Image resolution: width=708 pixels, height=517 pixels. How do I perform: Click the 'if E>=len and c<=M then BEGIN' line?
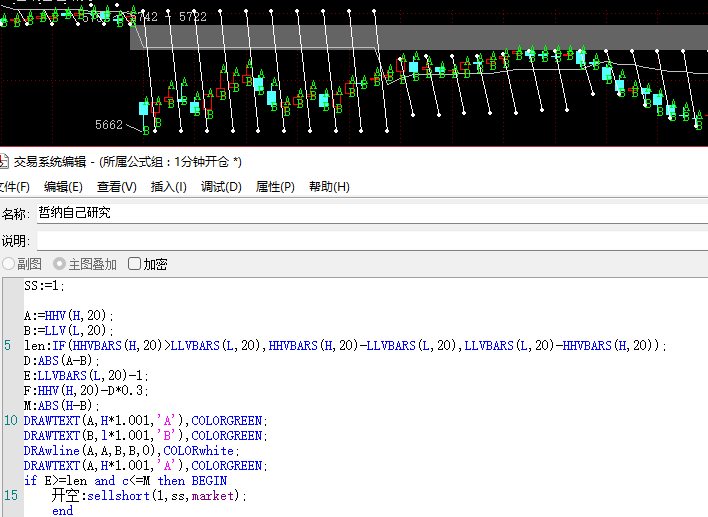point(126,481)
